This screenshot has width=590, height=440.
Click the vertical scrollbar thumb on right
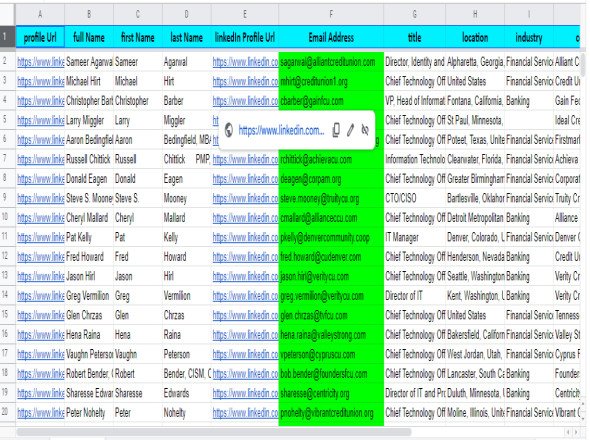(583, 65)
